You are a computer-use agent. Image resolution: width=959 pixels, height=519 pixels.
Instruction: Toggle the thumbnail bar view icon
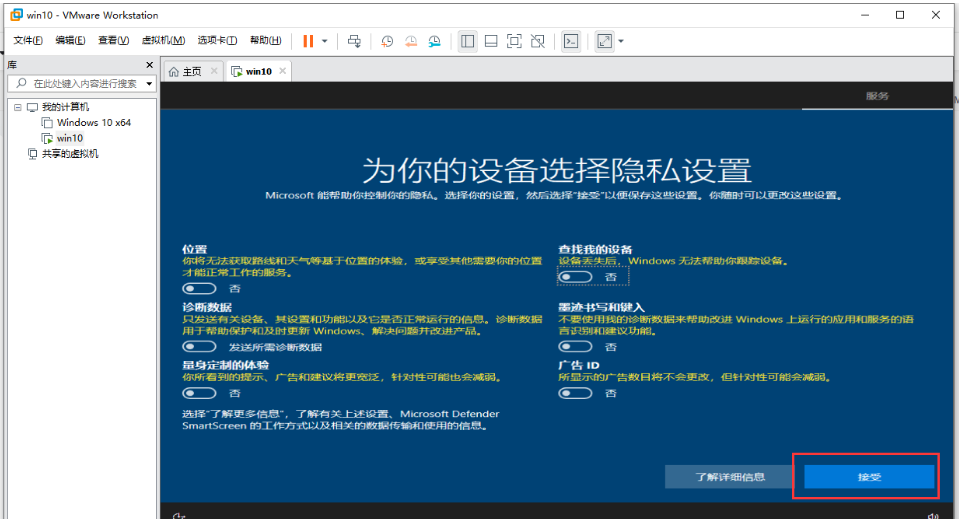pos(491,41)
